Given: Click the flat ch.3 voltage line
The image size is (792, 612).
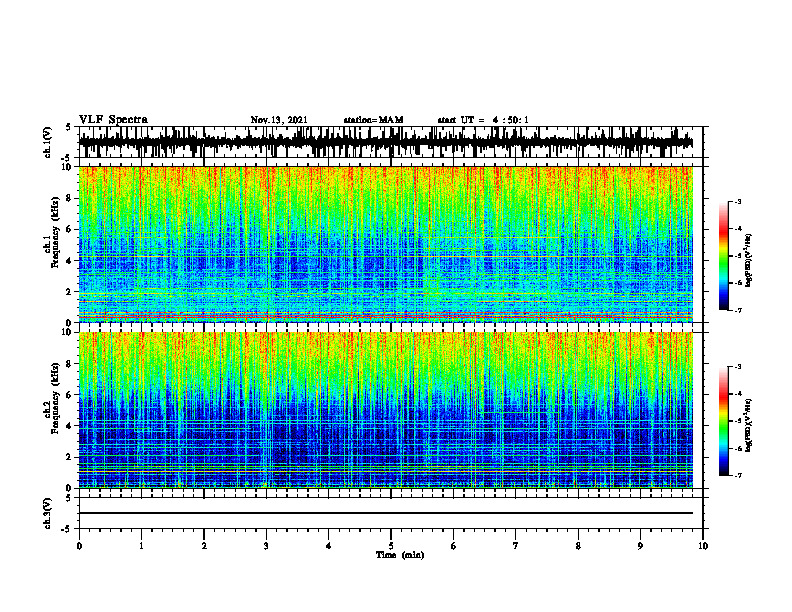Looking at the screenshot, I should (386, 513).
